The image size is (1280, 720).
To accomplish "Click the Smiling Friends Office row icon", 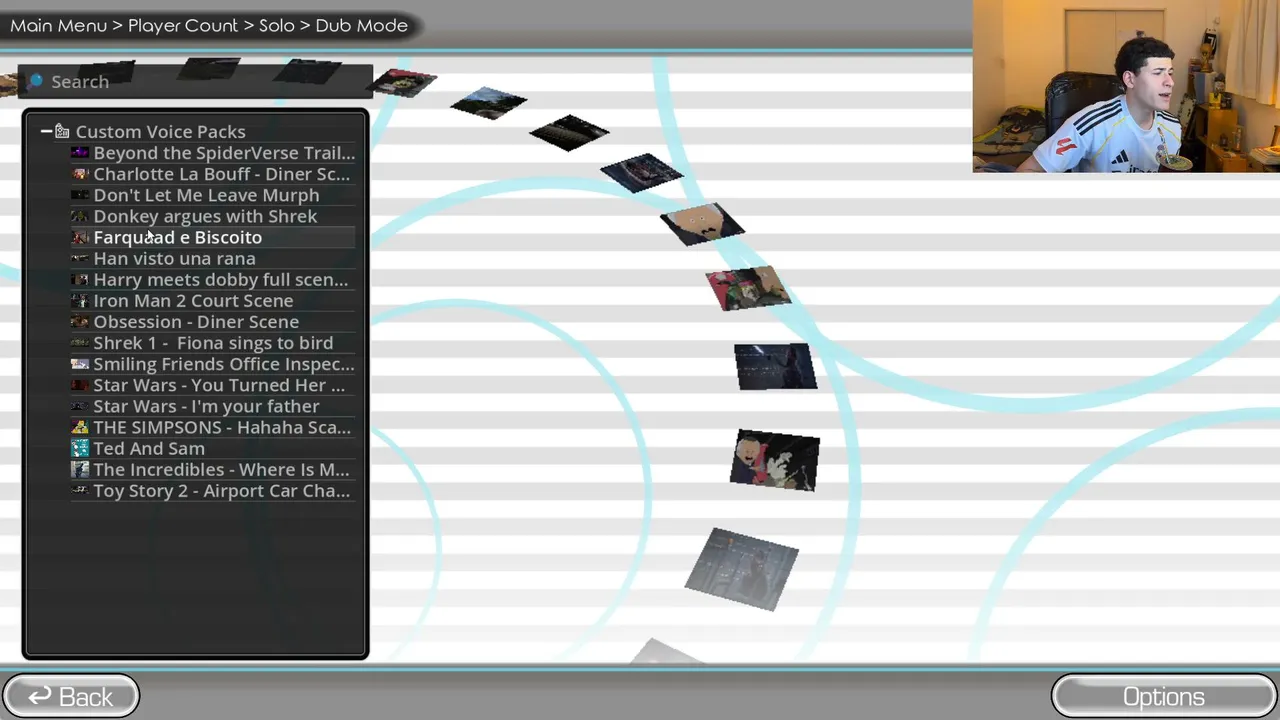I will [x=80, y=364].
